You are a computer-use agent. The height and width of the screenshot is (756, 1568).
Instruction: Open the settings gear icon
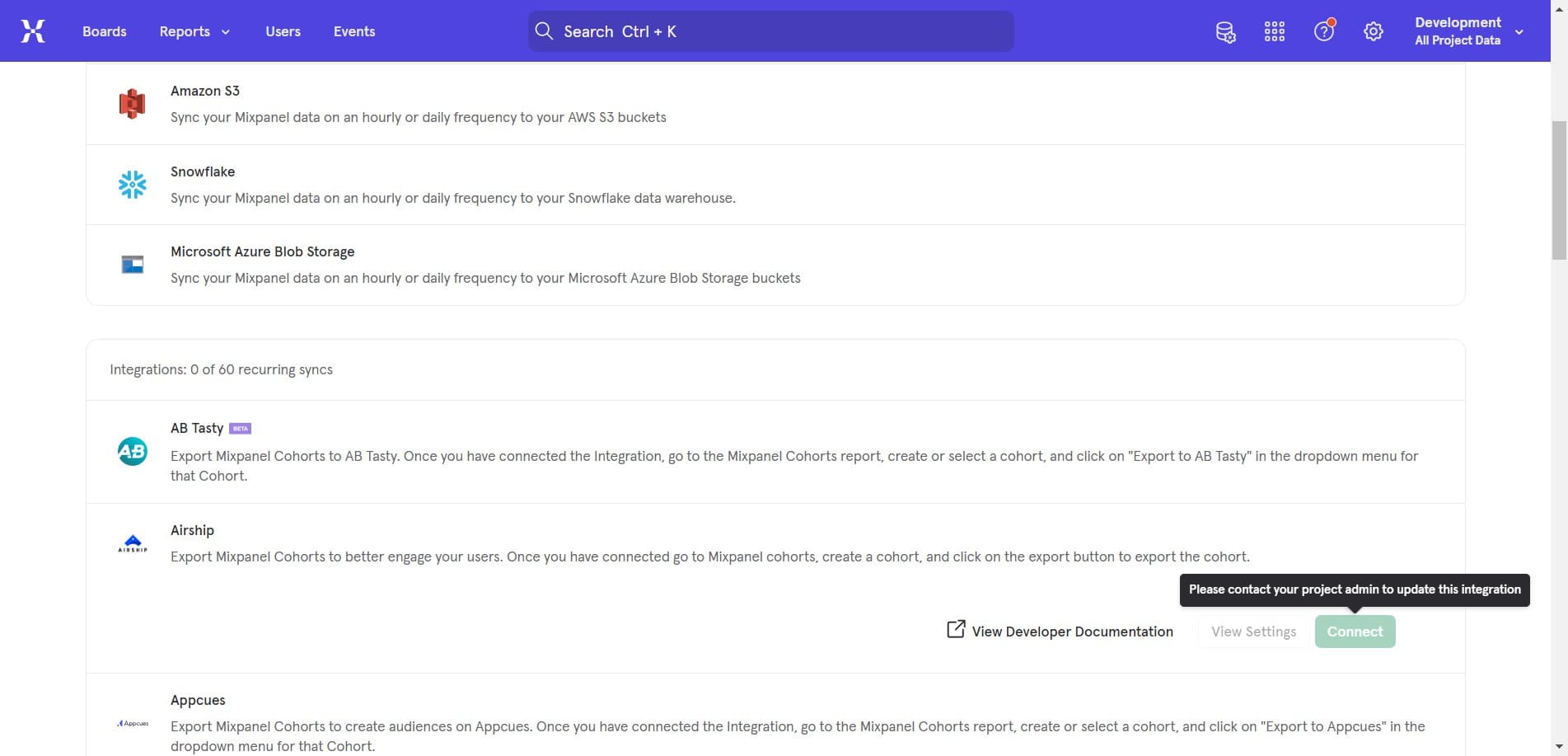(1373, 31)
